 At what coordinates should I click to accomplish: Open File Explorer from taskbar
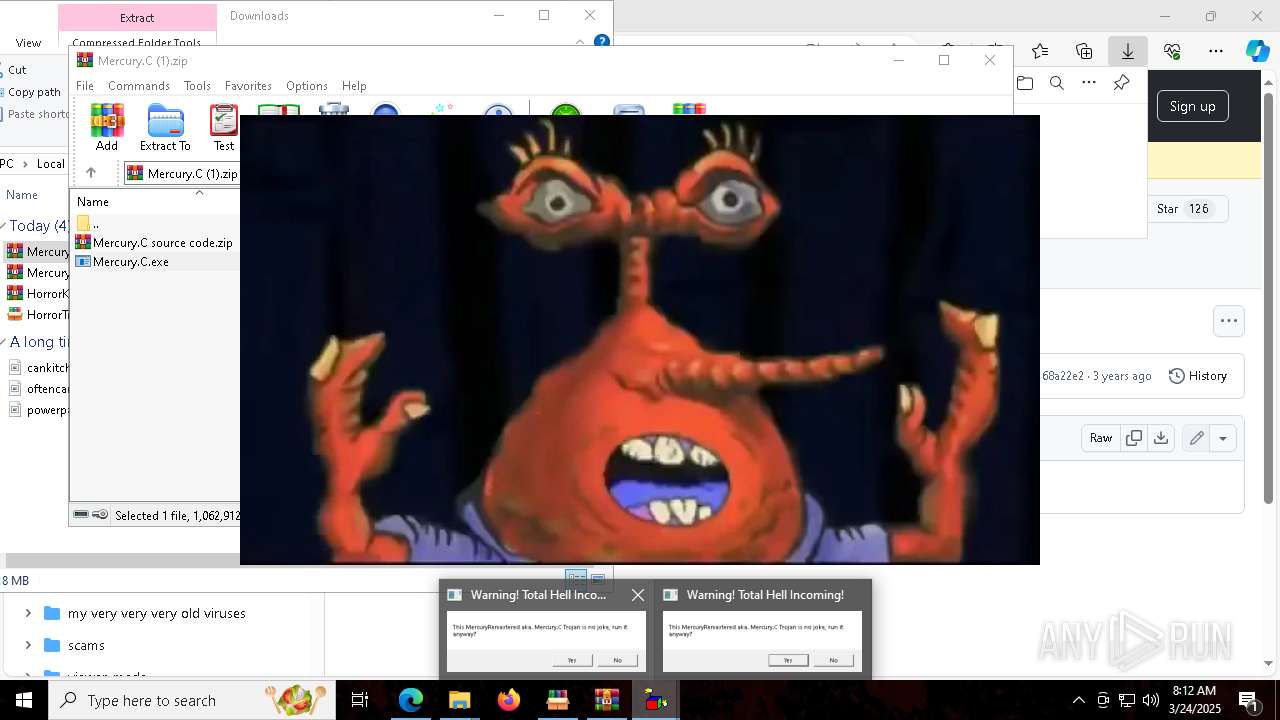[x=459, y=700]
